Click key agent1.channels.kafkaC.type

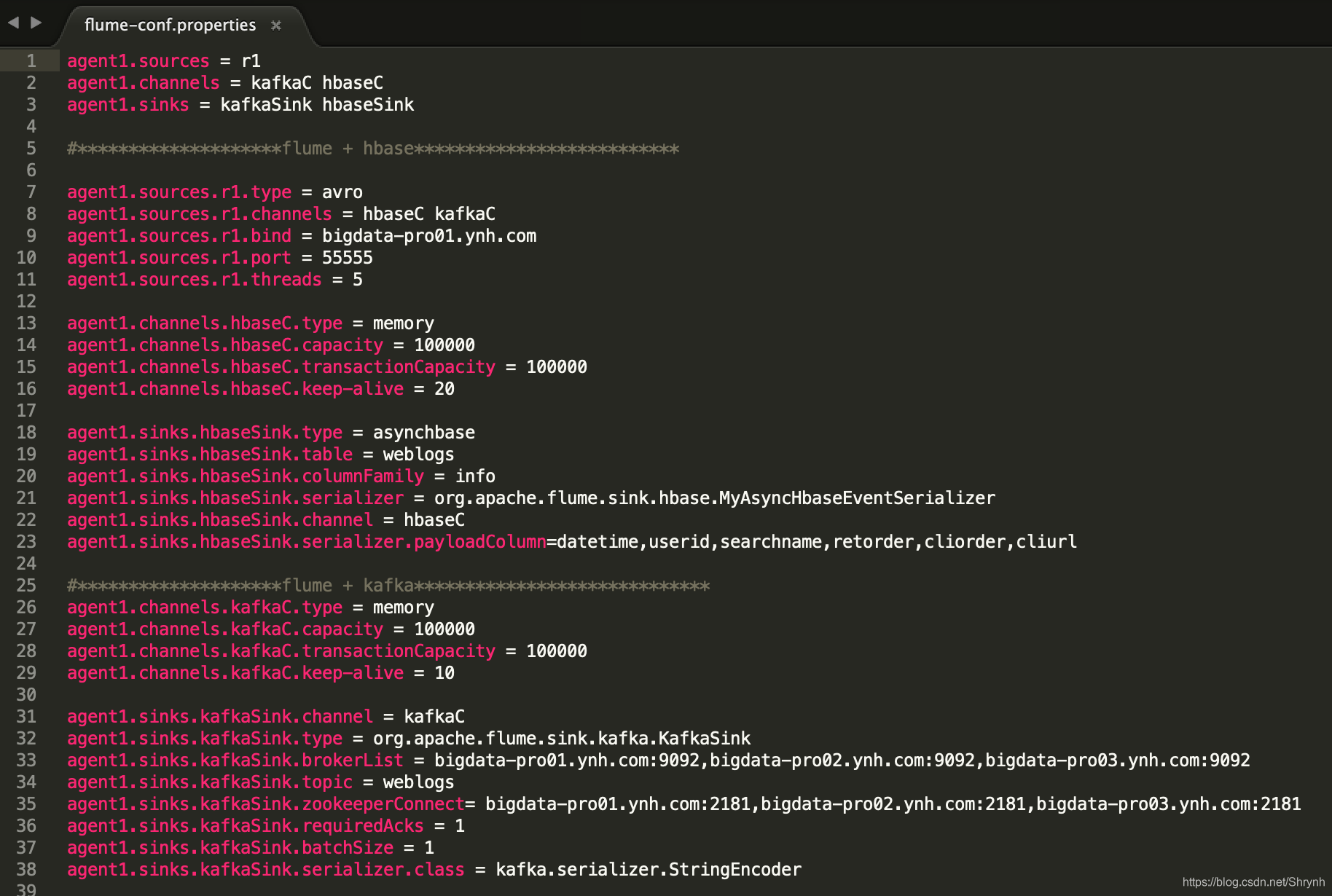(205, 607)
